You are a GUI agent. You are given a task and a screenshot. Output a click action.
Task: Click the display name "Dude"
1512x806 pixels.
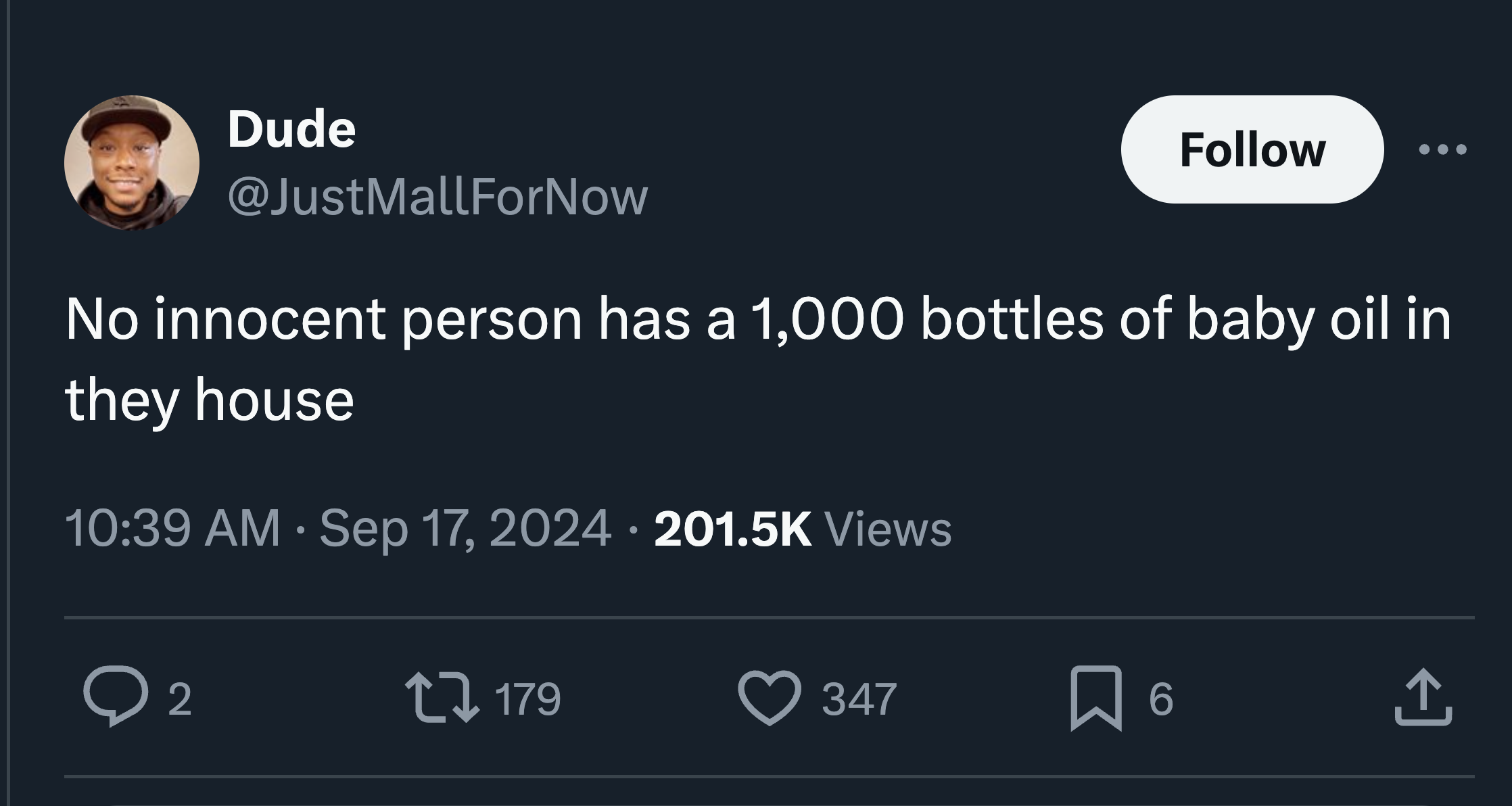coord(291,128)
